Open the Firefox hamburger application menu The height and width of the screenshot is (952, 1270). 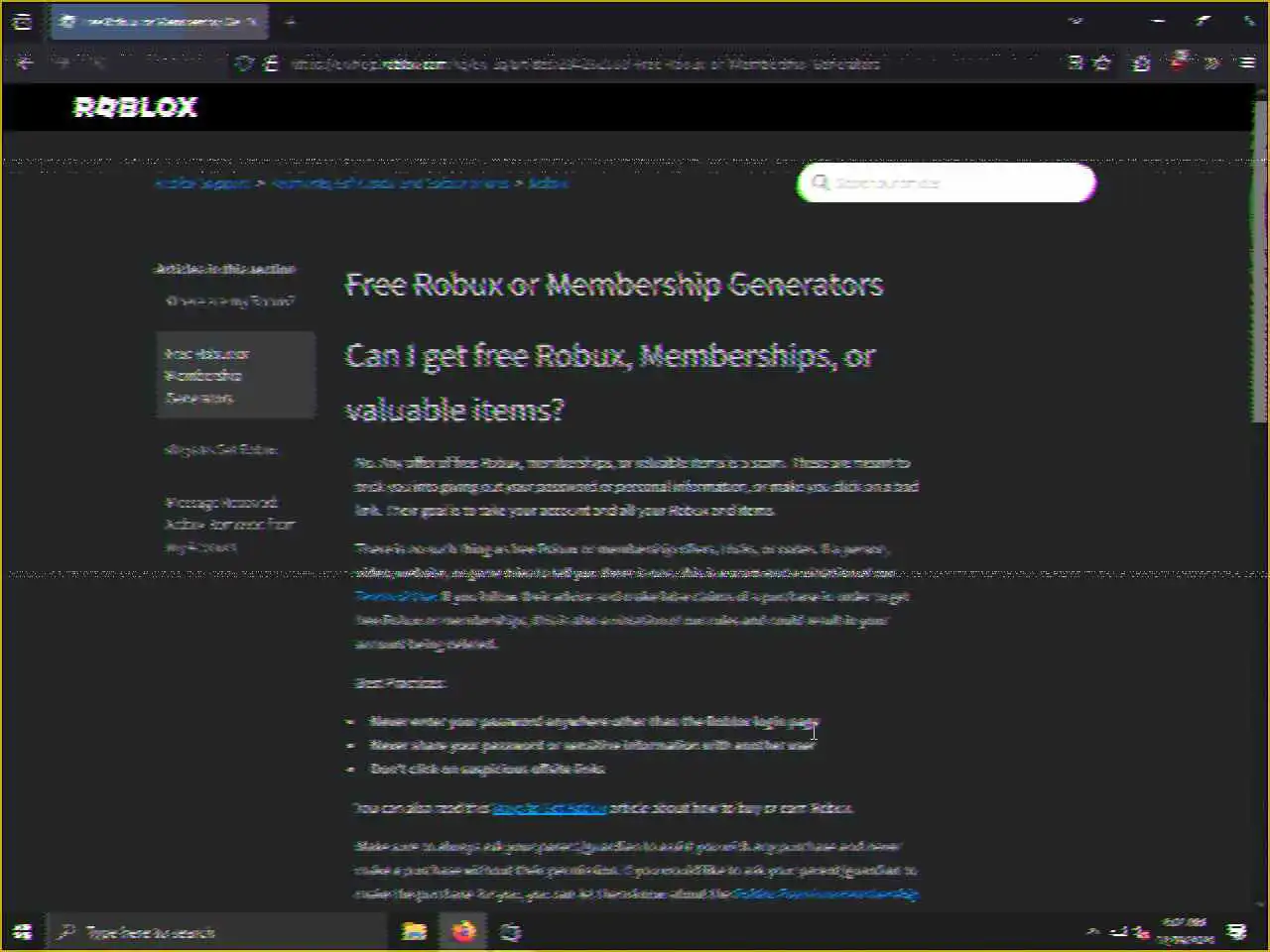(x=1247, y=63)
